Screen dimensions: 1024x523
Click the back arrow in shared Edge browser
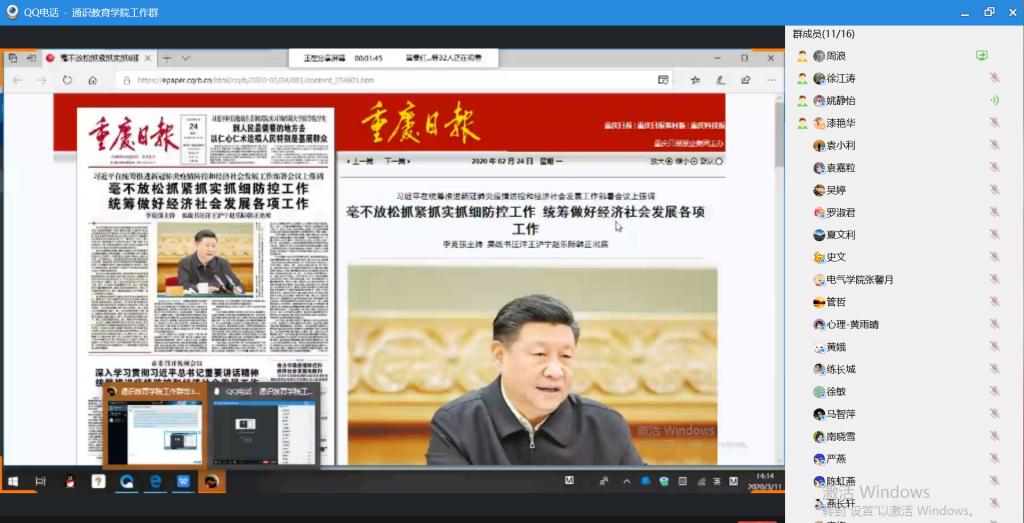click(x=17, y=80)
